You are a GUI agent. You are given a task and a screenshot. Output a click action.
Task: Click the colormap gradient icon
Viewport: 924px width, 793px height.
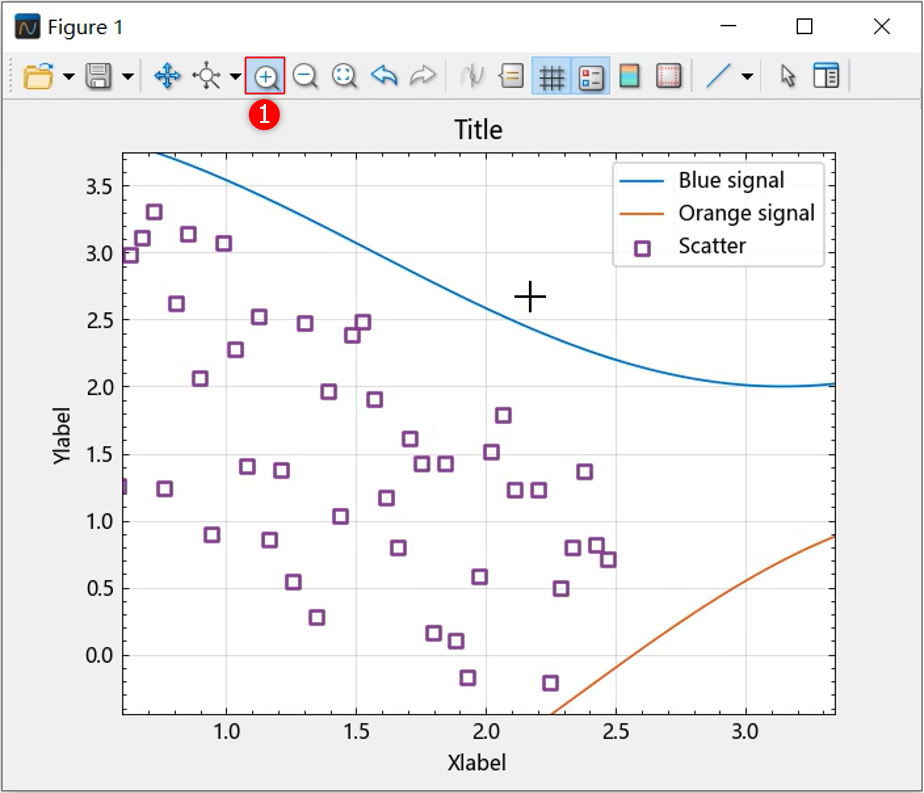tap(629, 77)
